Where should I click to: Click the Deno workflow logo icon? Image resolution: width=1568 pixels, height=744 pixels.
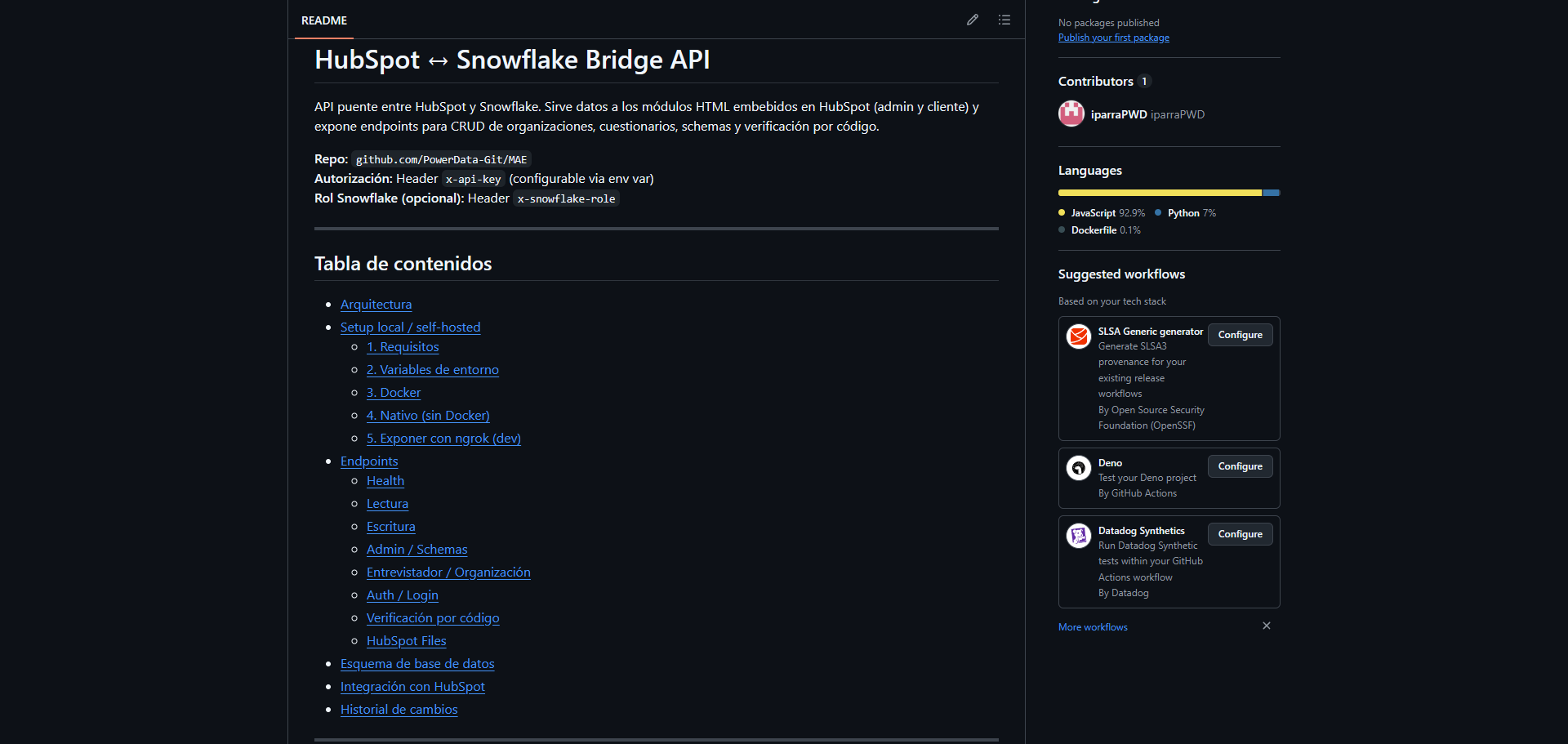(1079, 467)
